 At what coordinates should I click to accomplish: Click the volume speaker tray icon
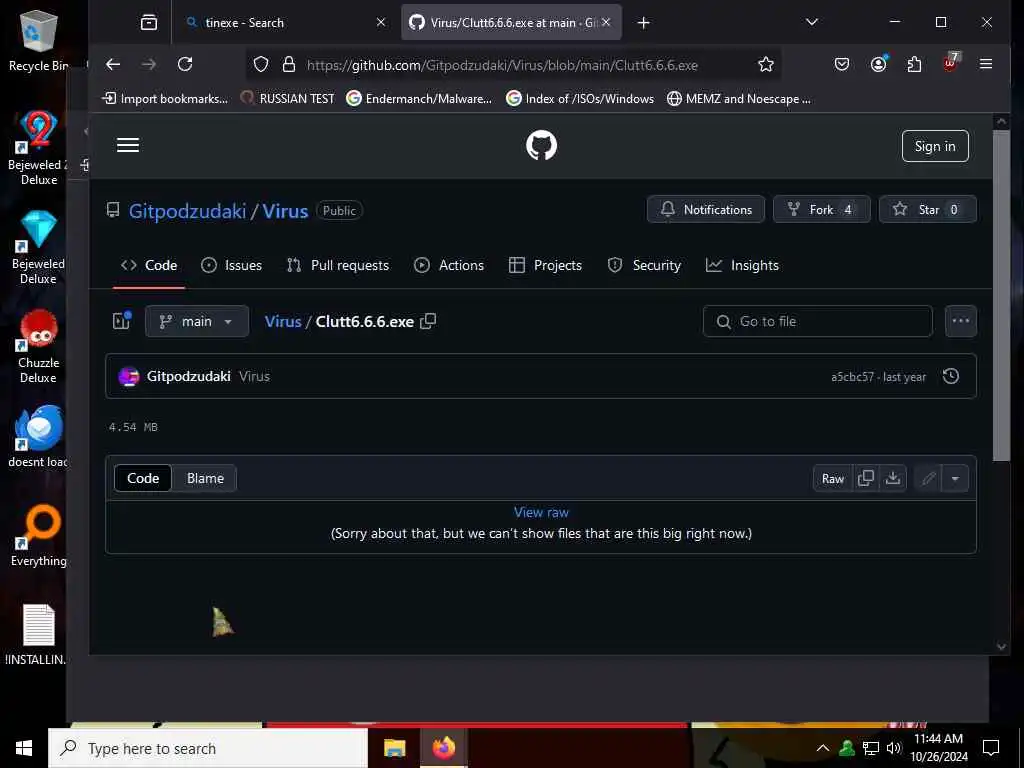(x=894, y=748)
